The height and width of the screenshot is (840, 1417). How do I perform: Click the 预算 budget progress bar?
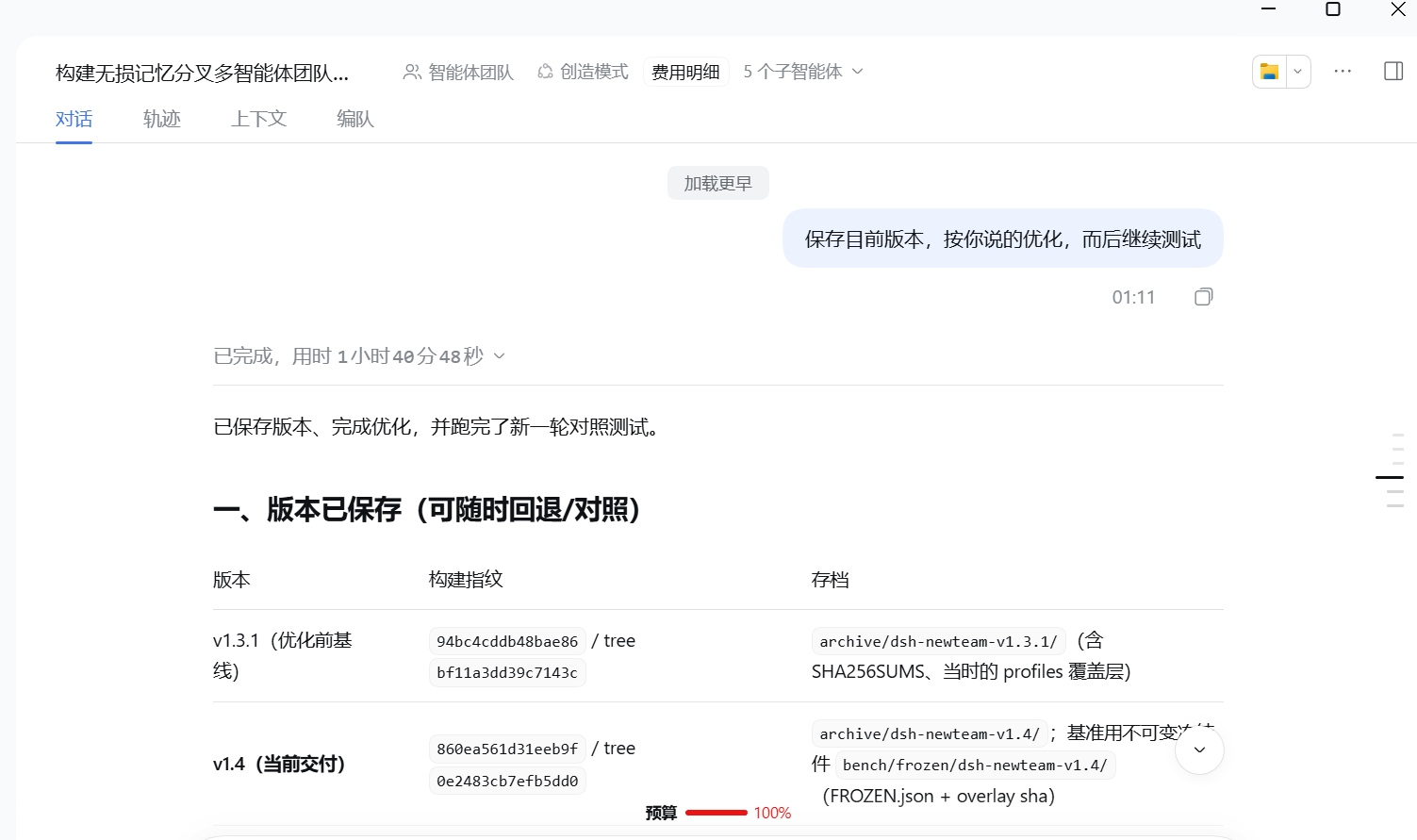coord(717,813)
